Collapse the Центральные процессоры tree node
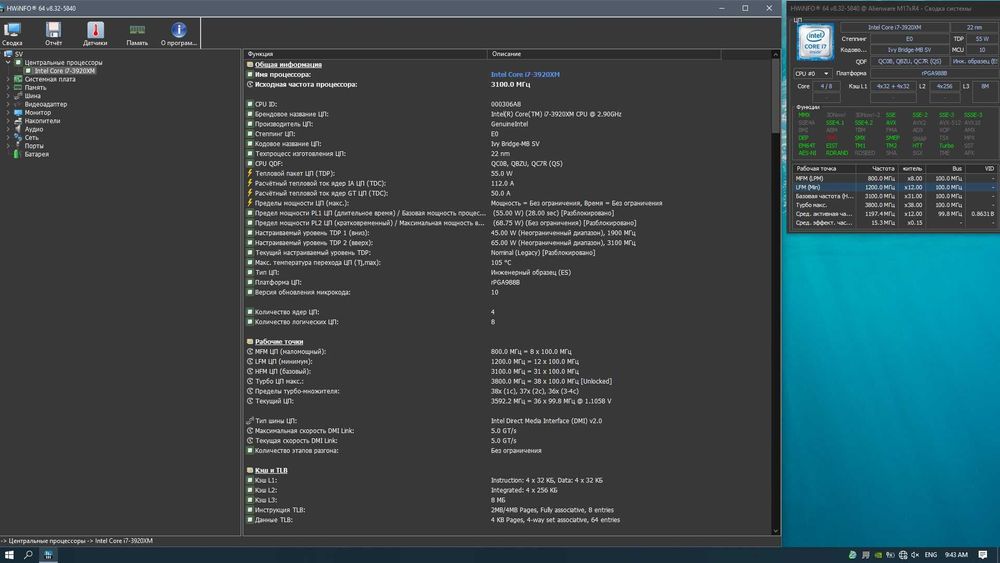Image resolution: width=1000 pixels, height=563 pixels. click(8, 62)
